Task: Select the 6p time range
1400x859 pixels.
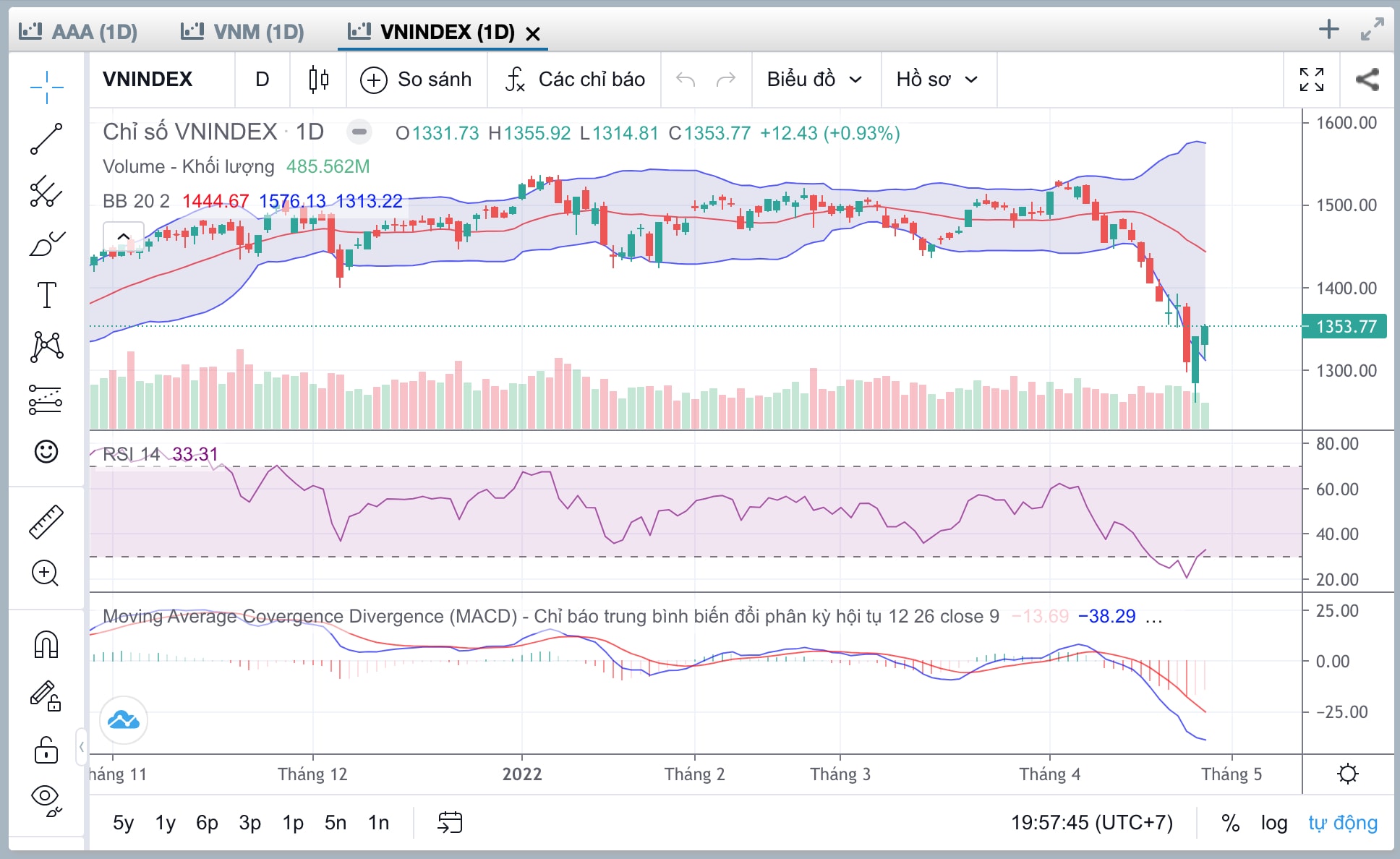Action: pos(207,822)
